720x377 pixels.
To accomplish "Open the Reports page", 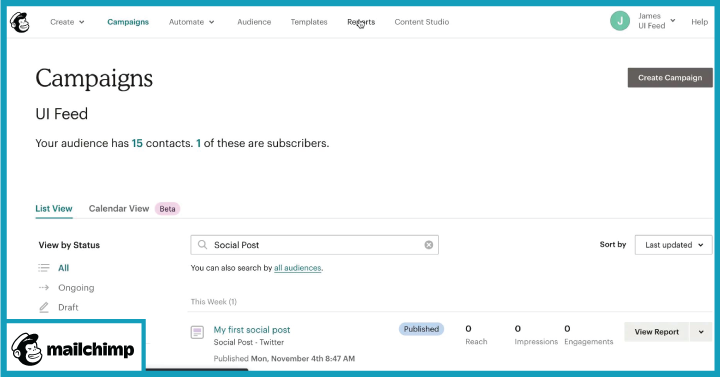I will tap(361, 22).
